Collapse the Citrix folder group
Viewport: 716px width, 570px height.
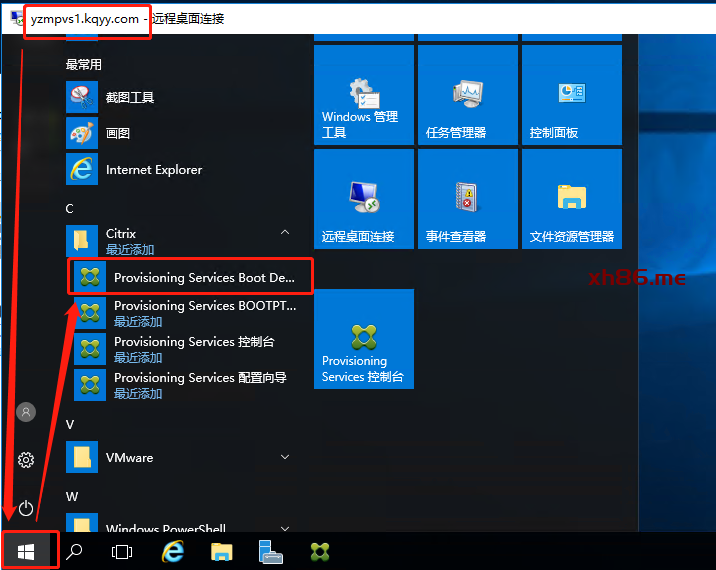pos(285,233)
